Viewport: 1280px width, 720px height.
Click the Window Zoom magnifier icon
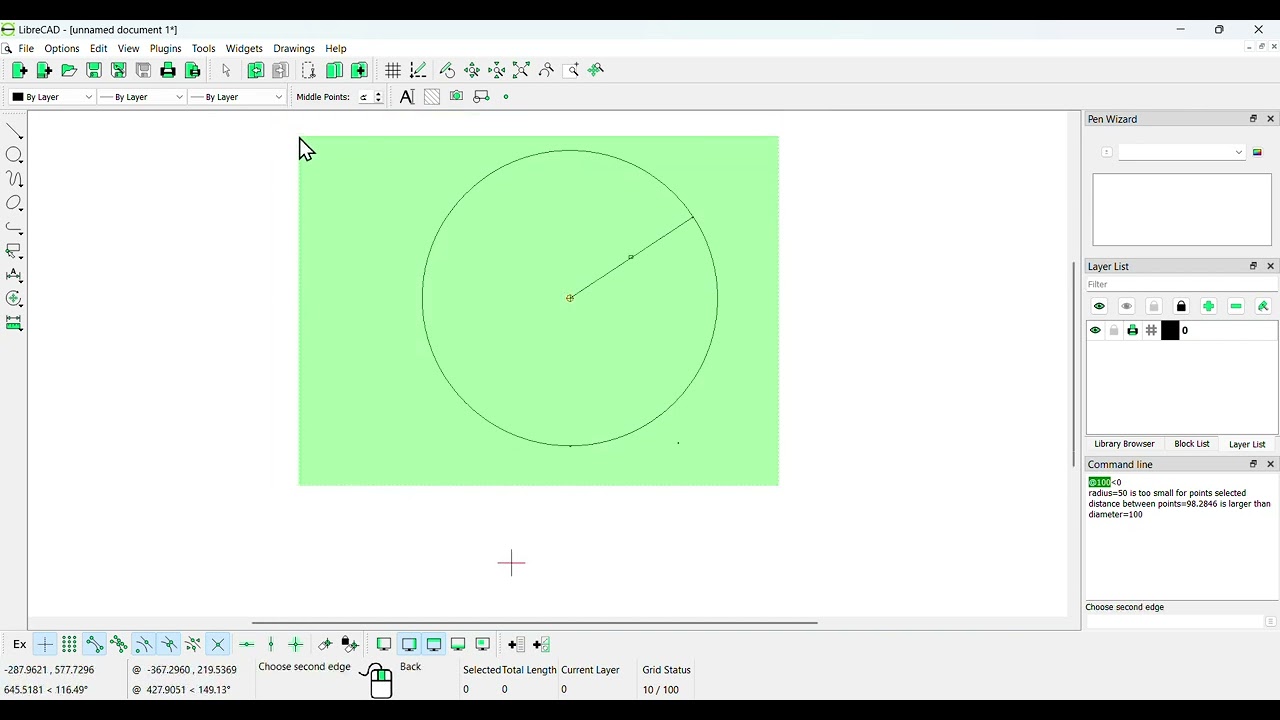[x=571, y=70]
